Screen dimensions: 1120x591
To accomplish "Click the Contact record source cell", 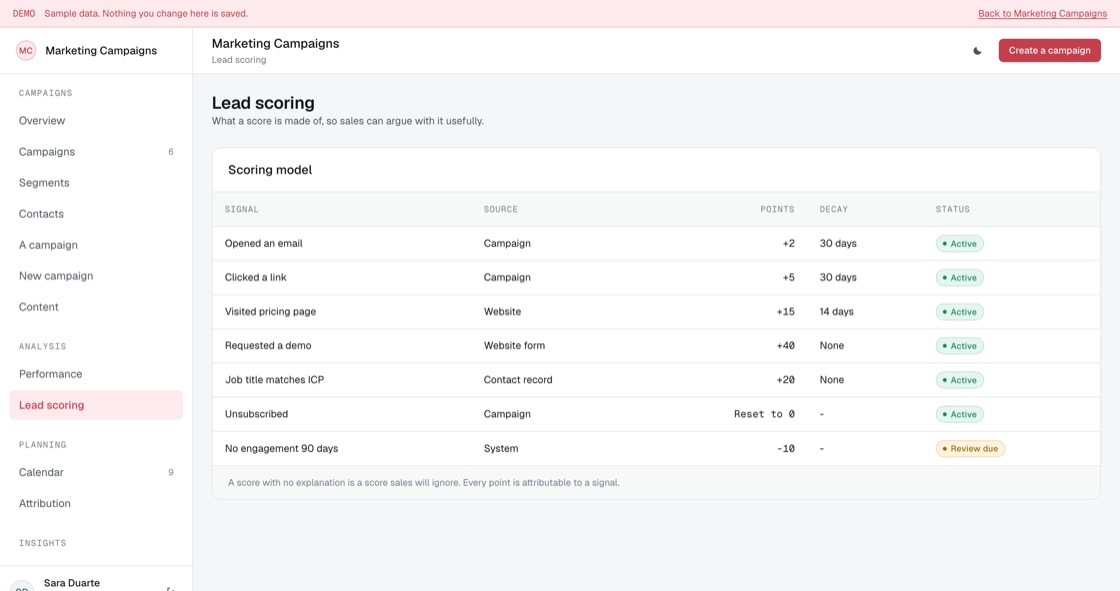I will (x=518, y=380).
